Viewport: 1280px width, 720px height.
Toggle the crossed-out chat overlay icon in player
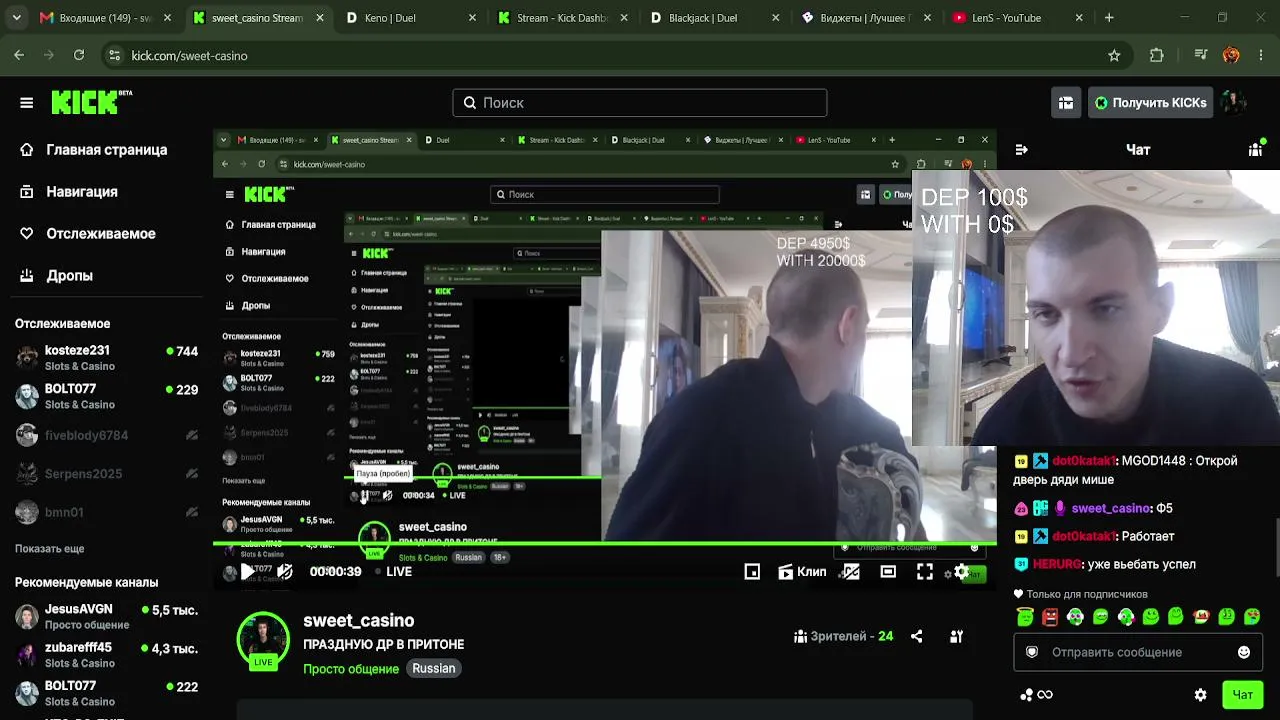click(851, 572)
